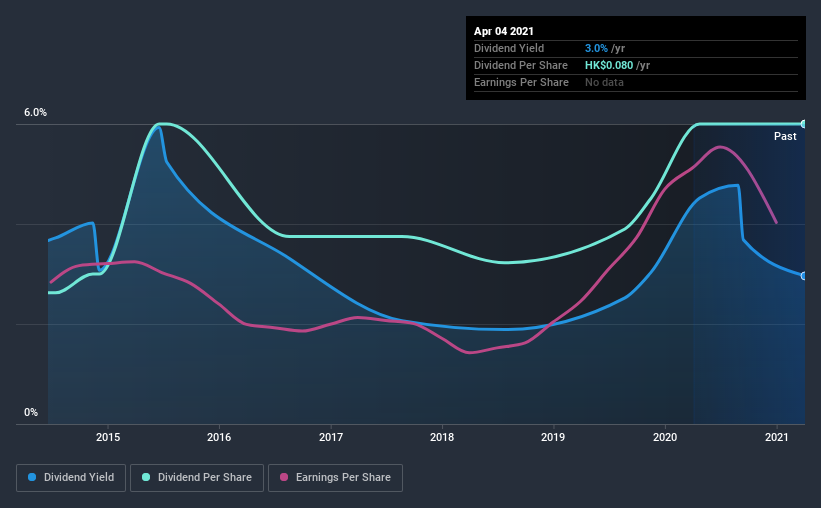Viewport: 821px width, 508px height.
Task: Click the HK$0.080 dividend per share value
Action: (609, 65)
